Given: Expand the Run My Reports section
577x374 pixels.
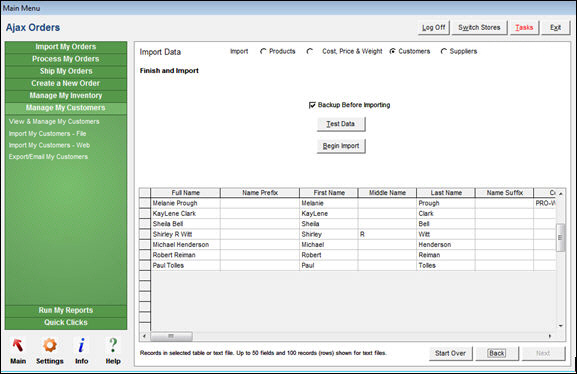Looking at the screenshot, I should [x=66, y=310].
